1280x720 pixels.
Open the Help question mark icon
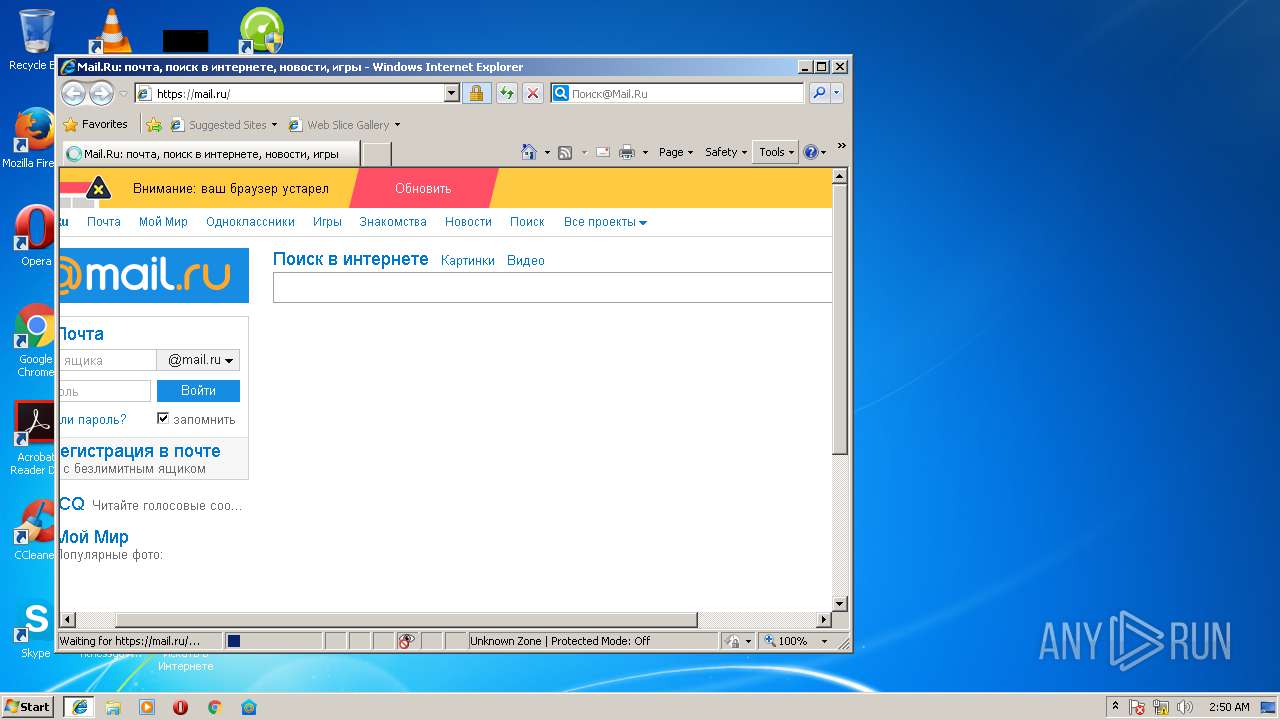[x=810, y=152]
